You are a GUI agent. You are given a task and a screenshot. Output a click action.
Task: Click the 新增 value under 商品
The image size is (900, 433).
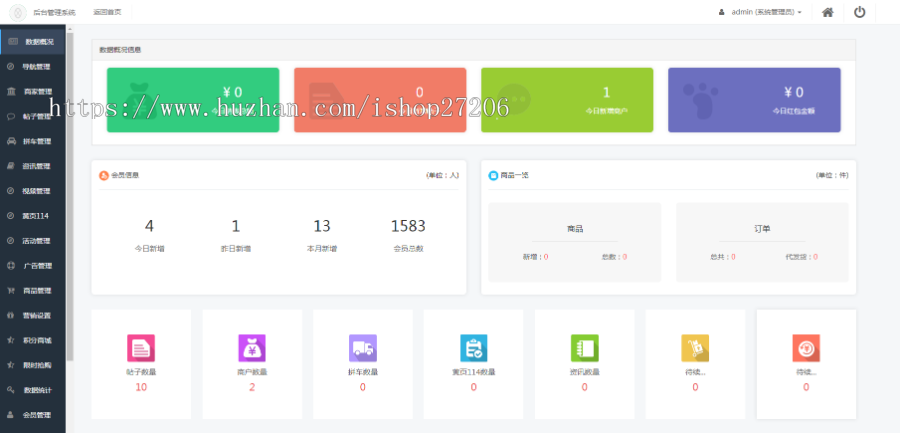click(x=546, y=257)
